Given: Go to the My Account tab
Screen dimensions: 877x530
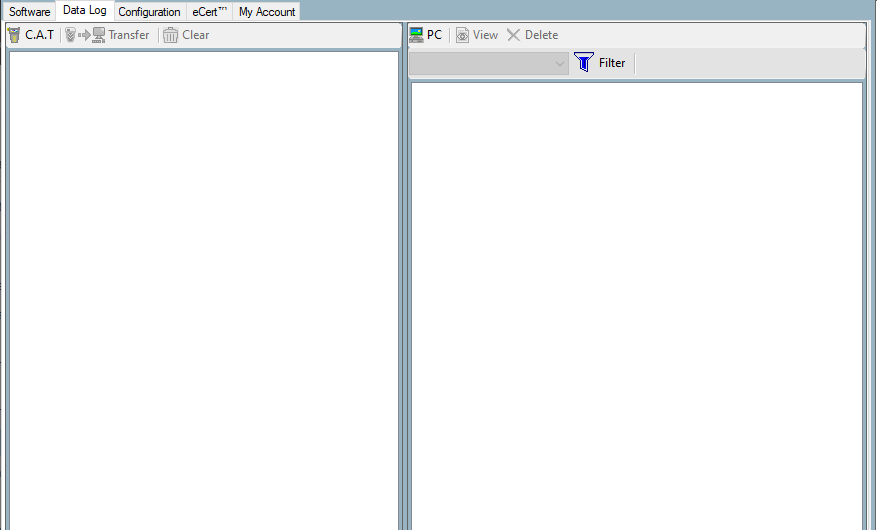Looking at the screenshot, I should coord(267,12).
